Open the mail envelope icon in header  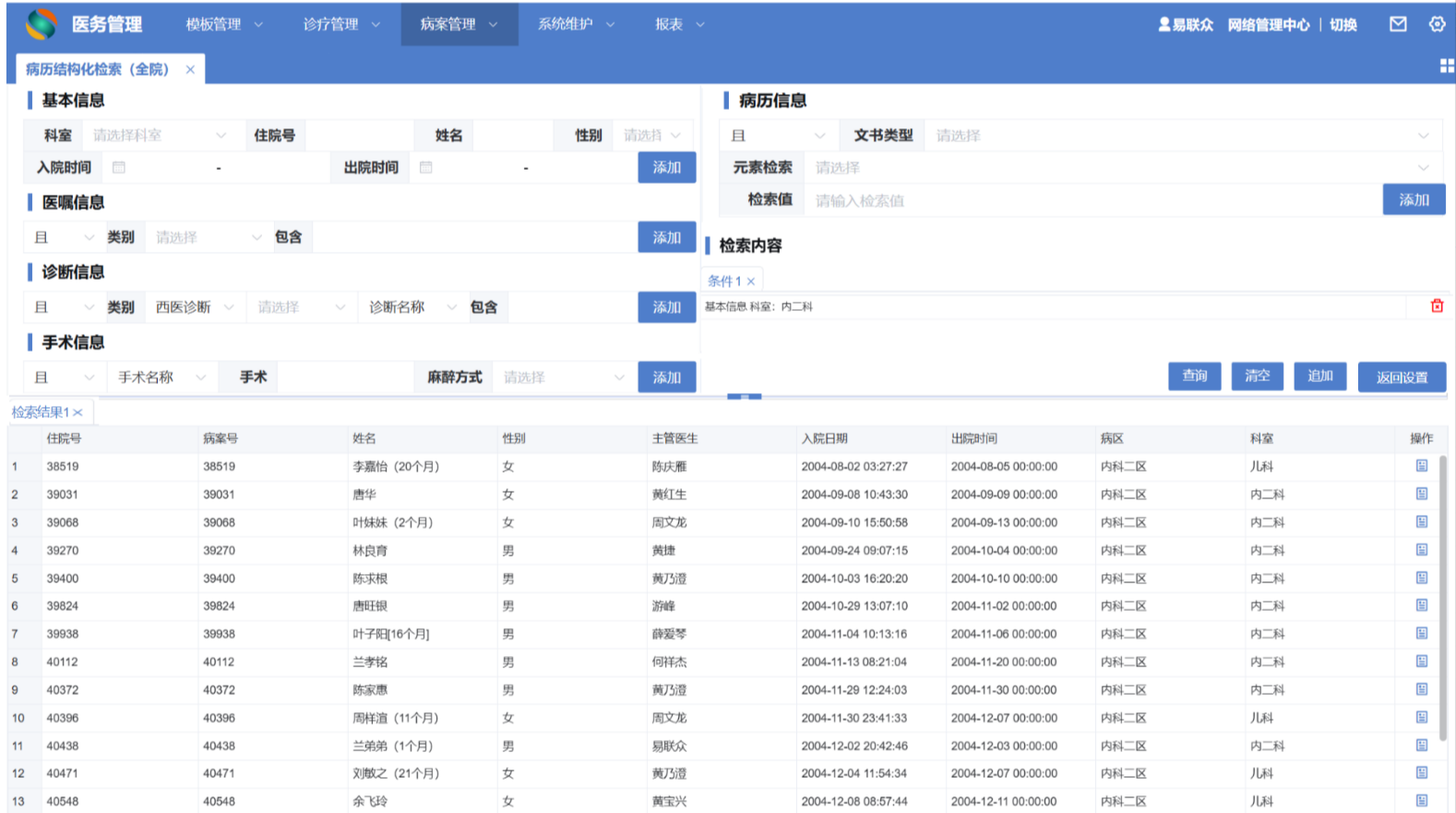[1398, 25]
